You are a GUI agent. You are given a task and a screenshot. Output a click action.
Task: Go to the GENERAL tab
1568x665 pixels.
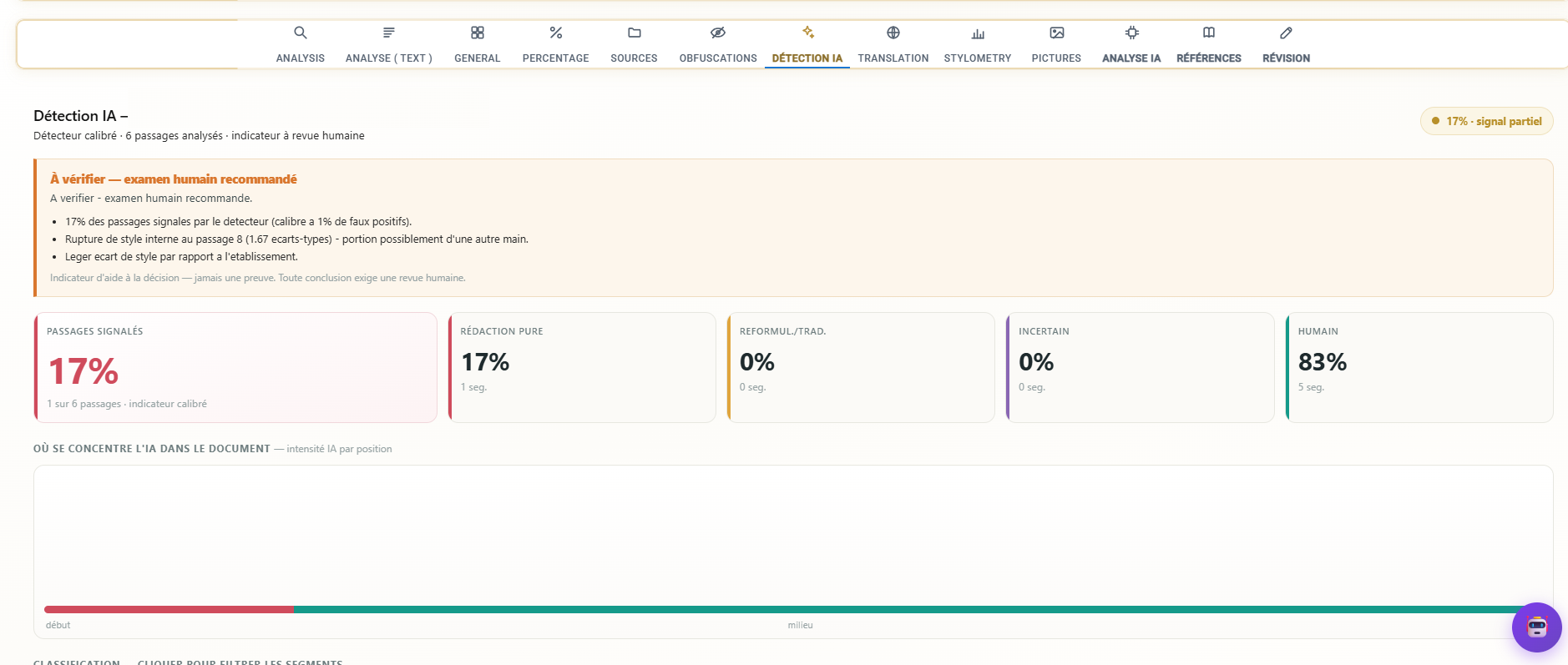[478, 58]
